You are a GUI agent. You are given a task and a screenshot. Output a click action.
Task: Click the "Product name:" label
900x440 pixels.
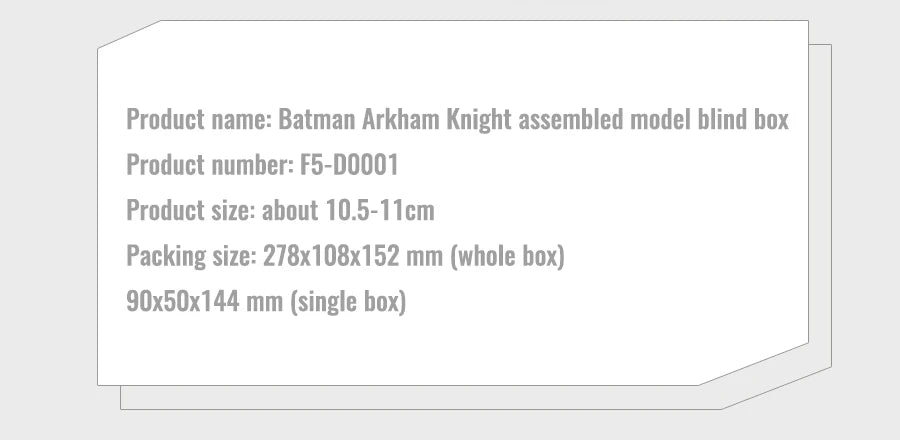tap(199, 120)
